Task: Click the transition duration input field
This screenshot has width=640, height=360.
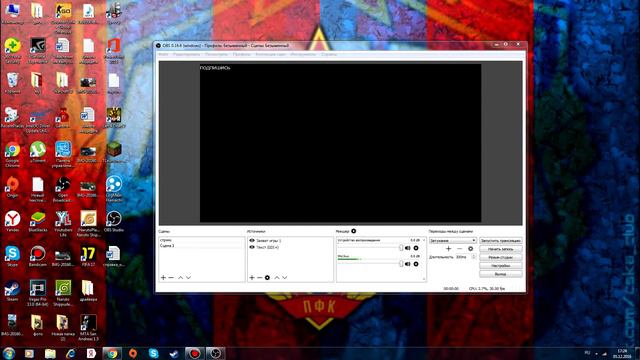Action: pyautogui.click(x=463, y=257)
